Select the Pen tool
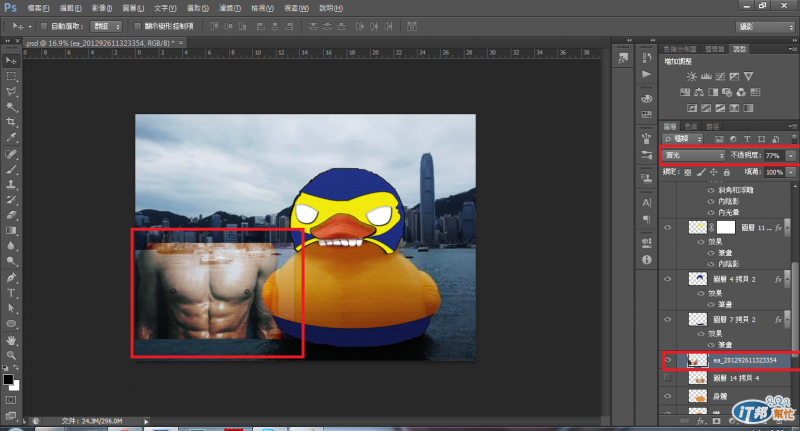The image size is (800, 431). pos(11,278)
